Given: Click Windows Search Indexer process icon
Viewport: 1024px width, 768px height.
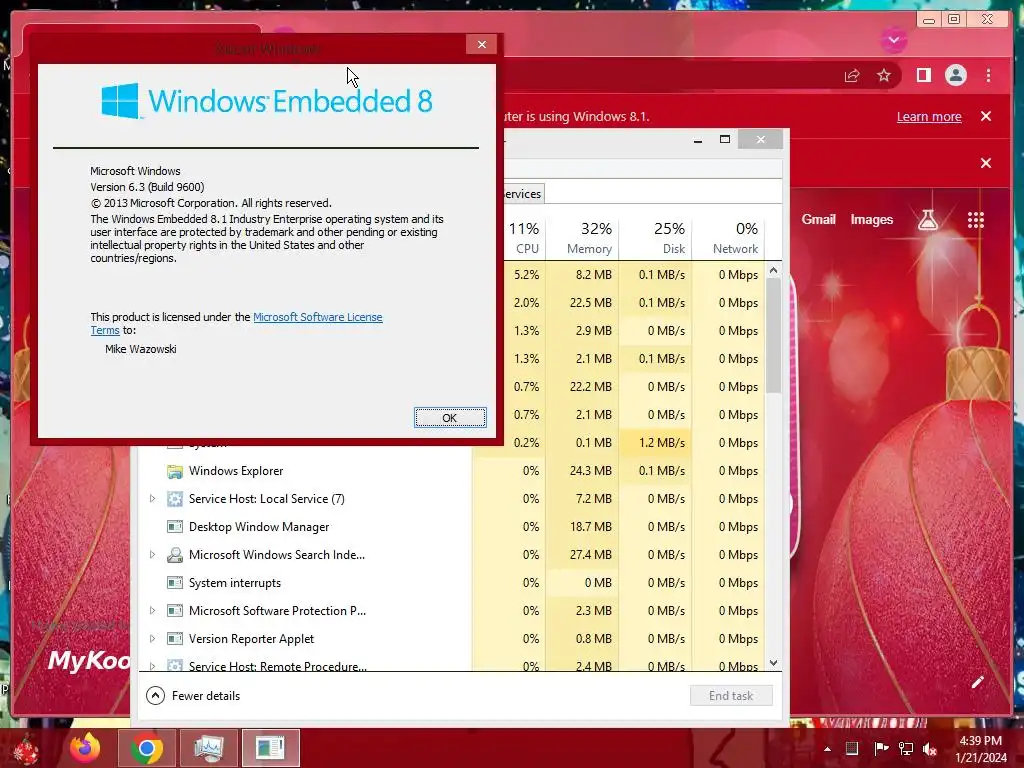Looking at the screenshot, I should tap(174, 555).
